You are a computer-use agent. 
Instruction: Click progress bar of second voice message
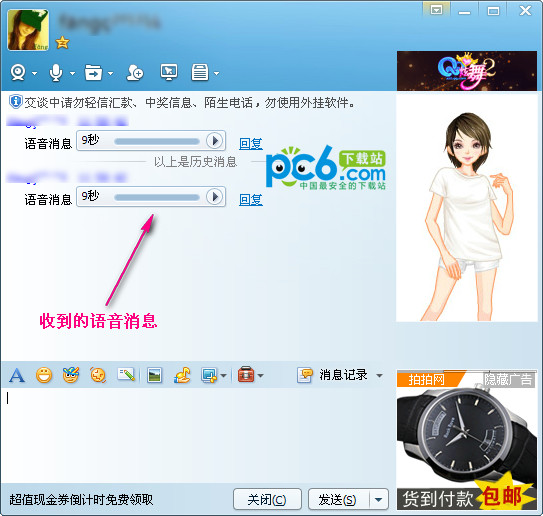[x=157, y=197]
